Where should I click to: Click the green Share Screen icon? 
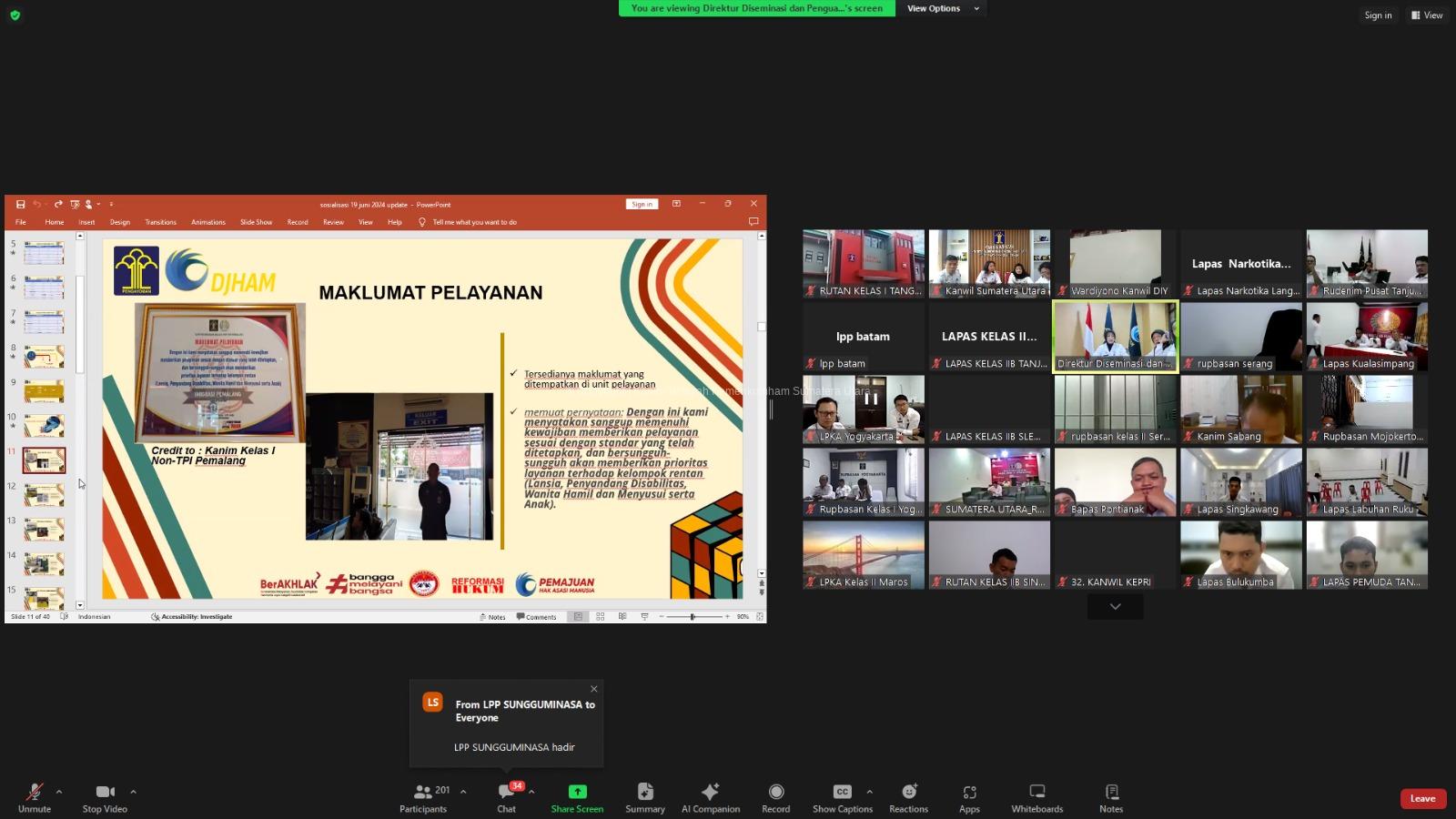pos(577,792)
